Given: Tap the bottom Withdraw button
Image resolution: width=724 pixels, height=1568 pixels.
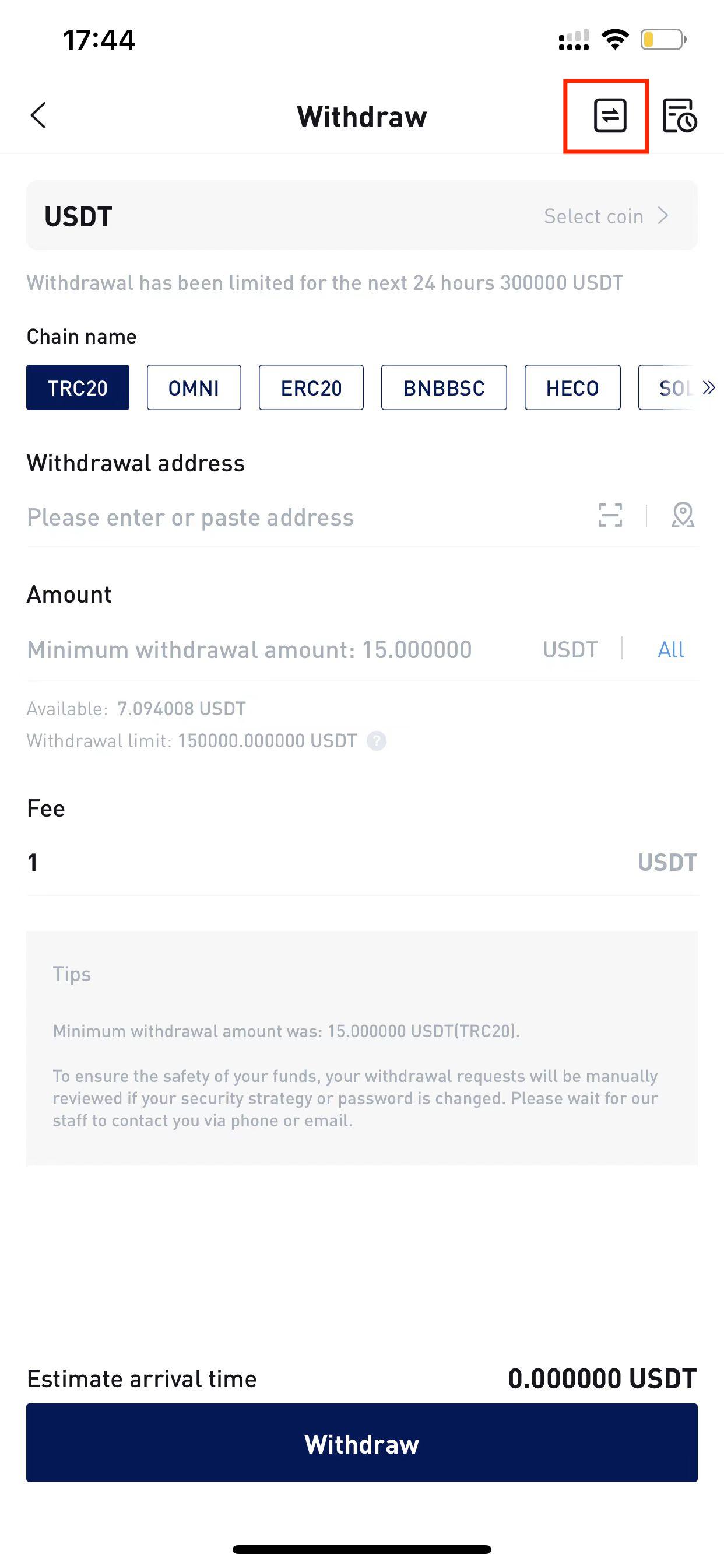Looking at the screenshot, I should tap(362, 1443).
